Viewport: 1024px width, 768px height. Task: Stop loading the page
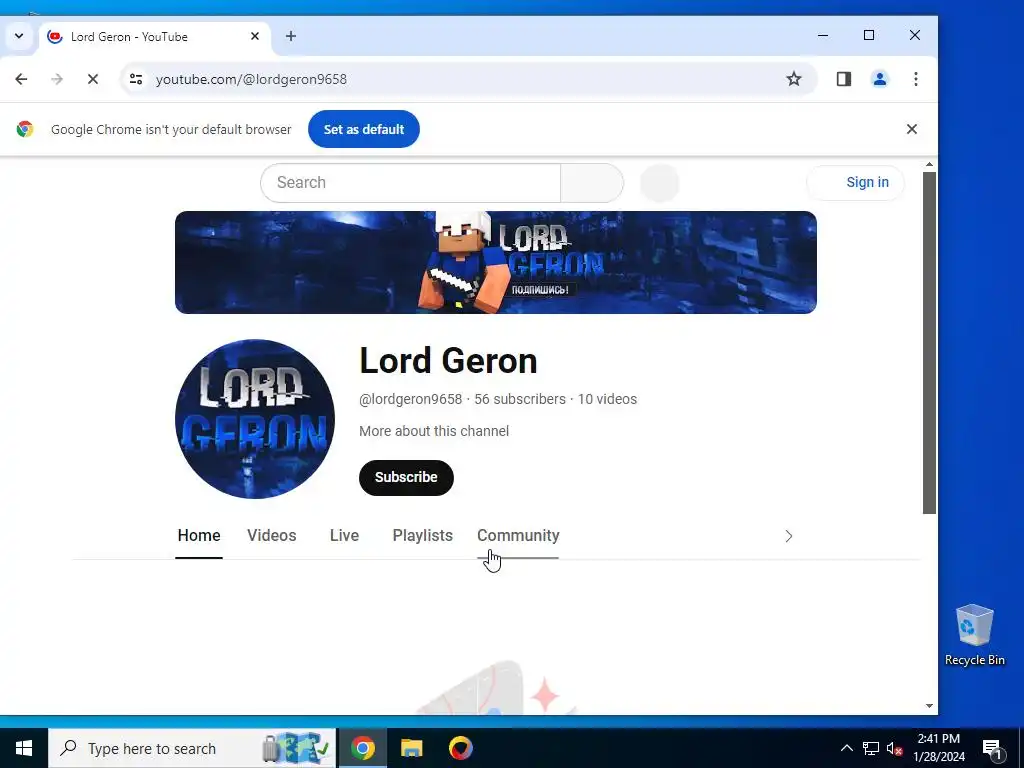pos(93,79)
